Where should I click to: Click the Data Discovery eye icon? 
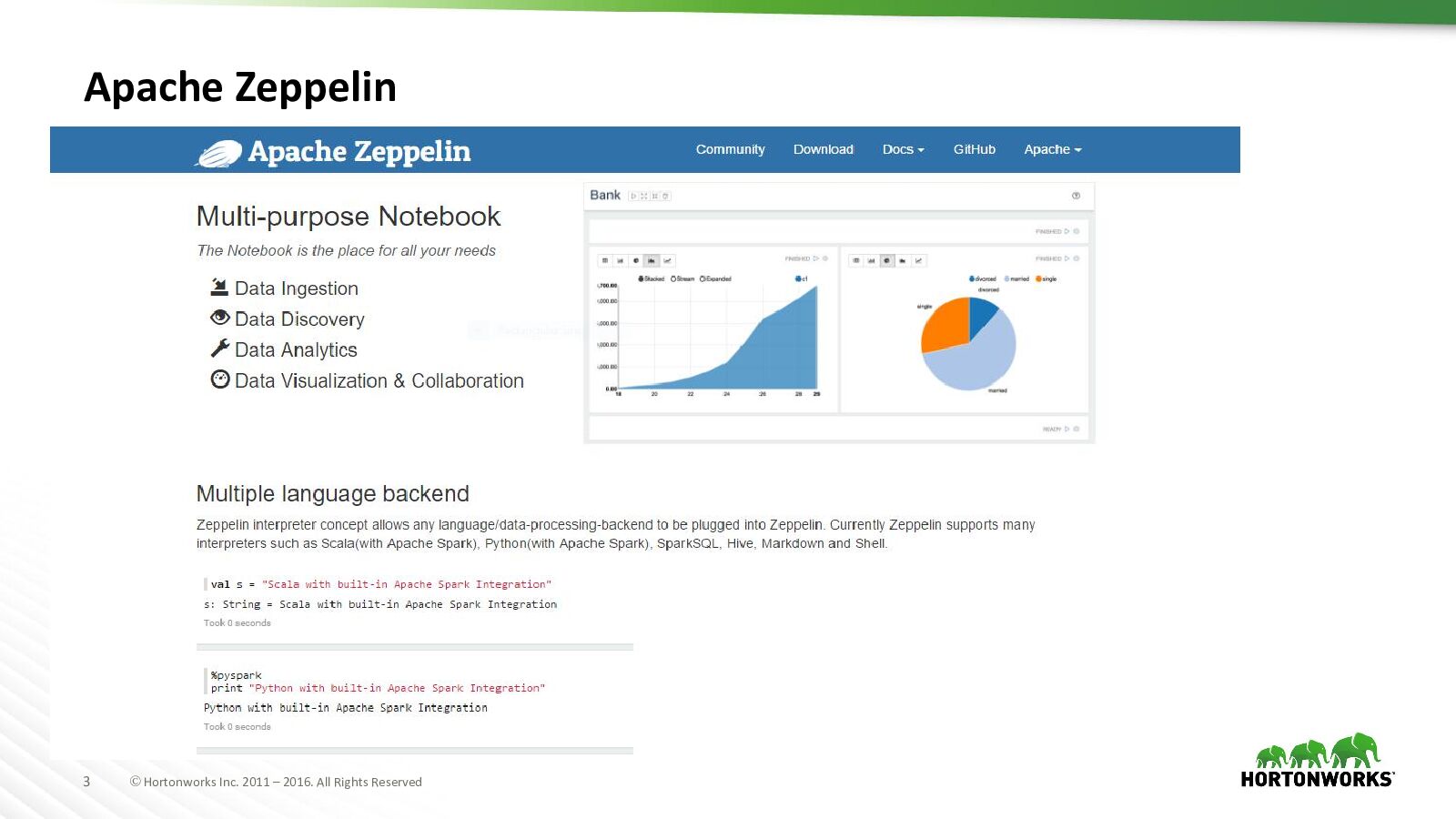point(219,318)
